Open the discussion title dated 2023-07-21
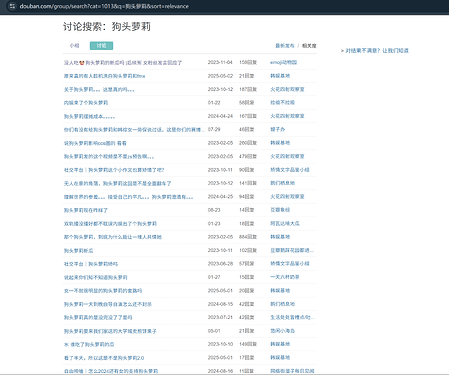Screen dimensions: 449x375 click(98, 317)
